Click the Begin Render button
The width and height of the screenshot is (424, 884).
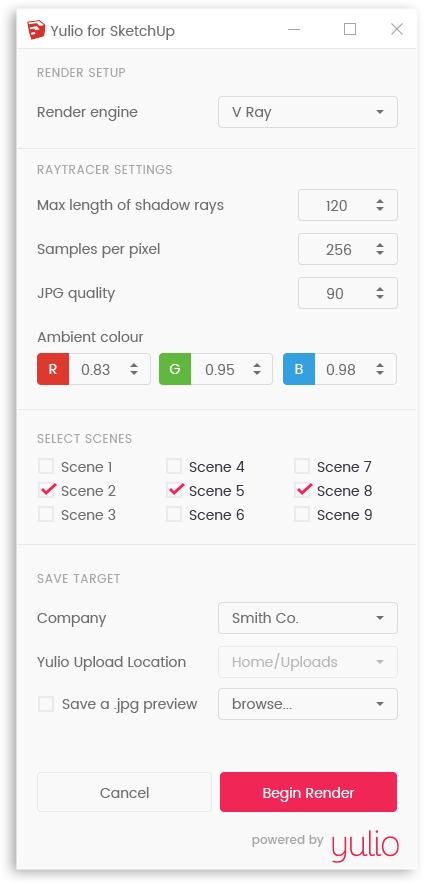coord(308,792)
